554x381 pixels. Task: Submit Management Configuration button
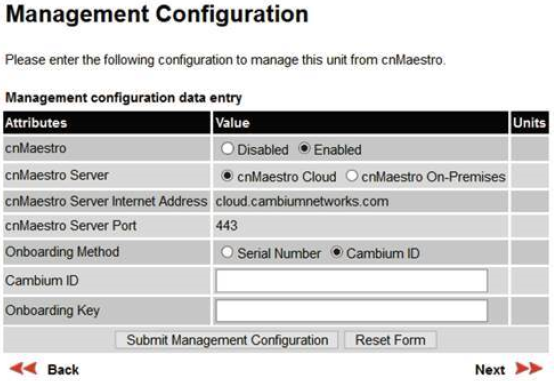[x=227, y=340]
